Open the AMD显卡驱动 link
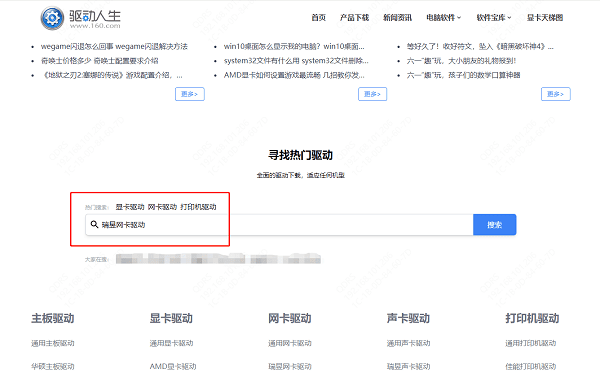 [173, 366]
